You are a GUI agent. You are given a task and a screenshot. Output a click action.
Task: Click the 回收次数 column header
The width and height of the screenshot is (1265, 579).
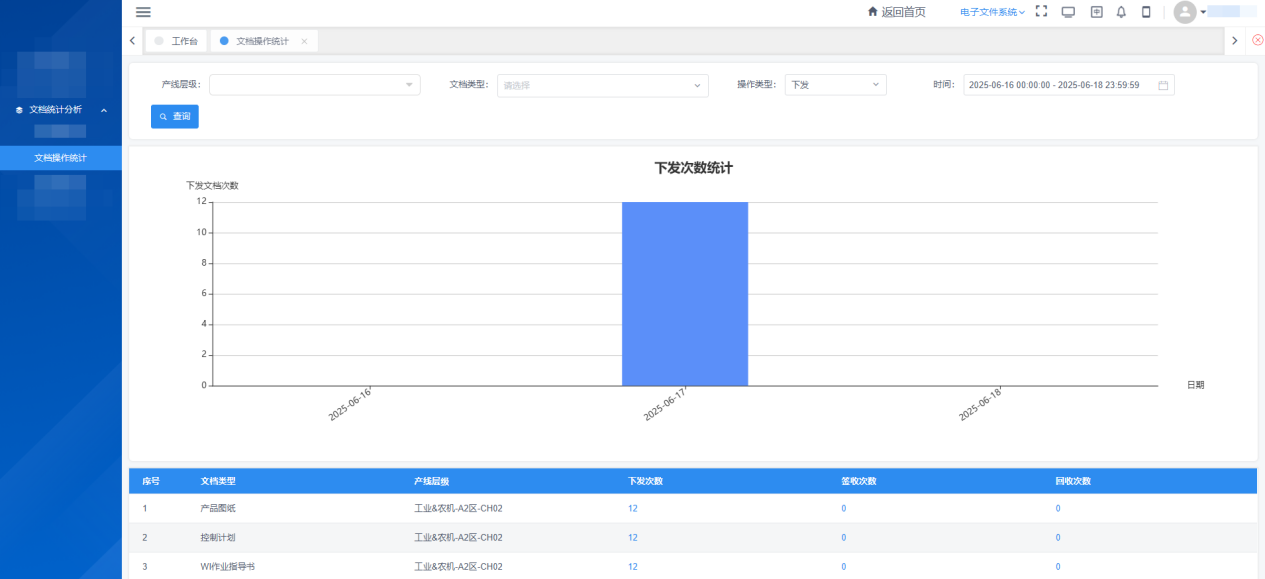tap(1073, 481)
